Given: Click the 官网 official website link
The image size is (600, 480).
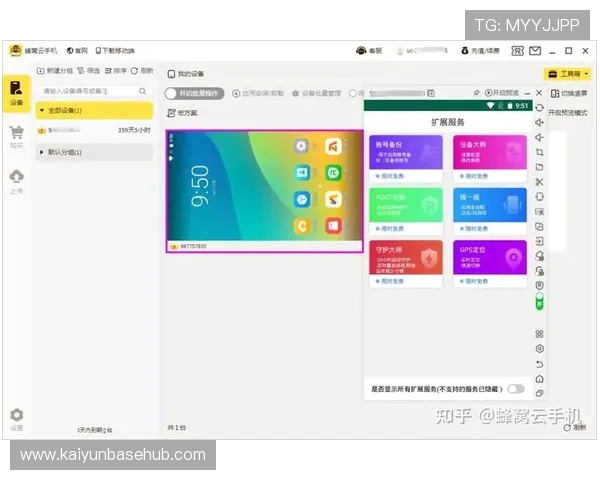Looking at the screenshot, I should tap(77, 51).
